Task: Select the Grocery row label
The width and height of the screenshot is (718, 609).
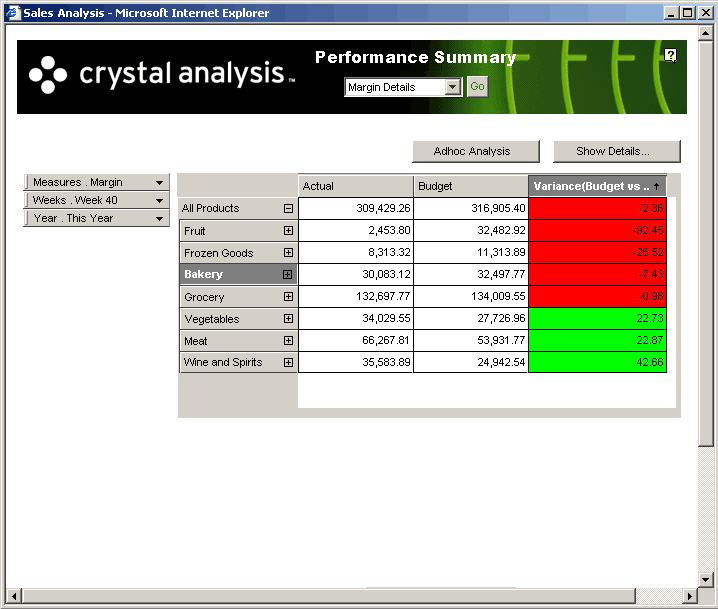Action: point(239,297)
